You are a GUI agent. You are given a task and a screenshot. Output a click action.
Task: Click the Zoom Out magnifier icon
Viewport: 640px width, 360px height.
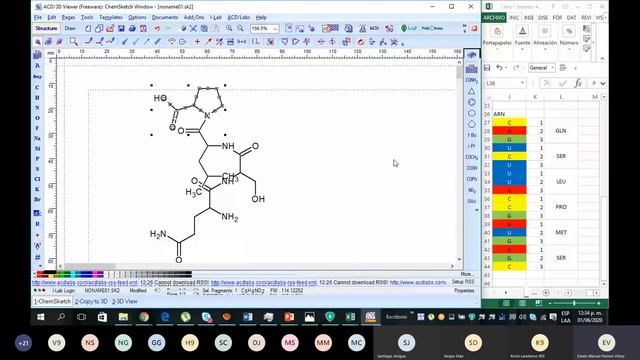coord(240,28)
